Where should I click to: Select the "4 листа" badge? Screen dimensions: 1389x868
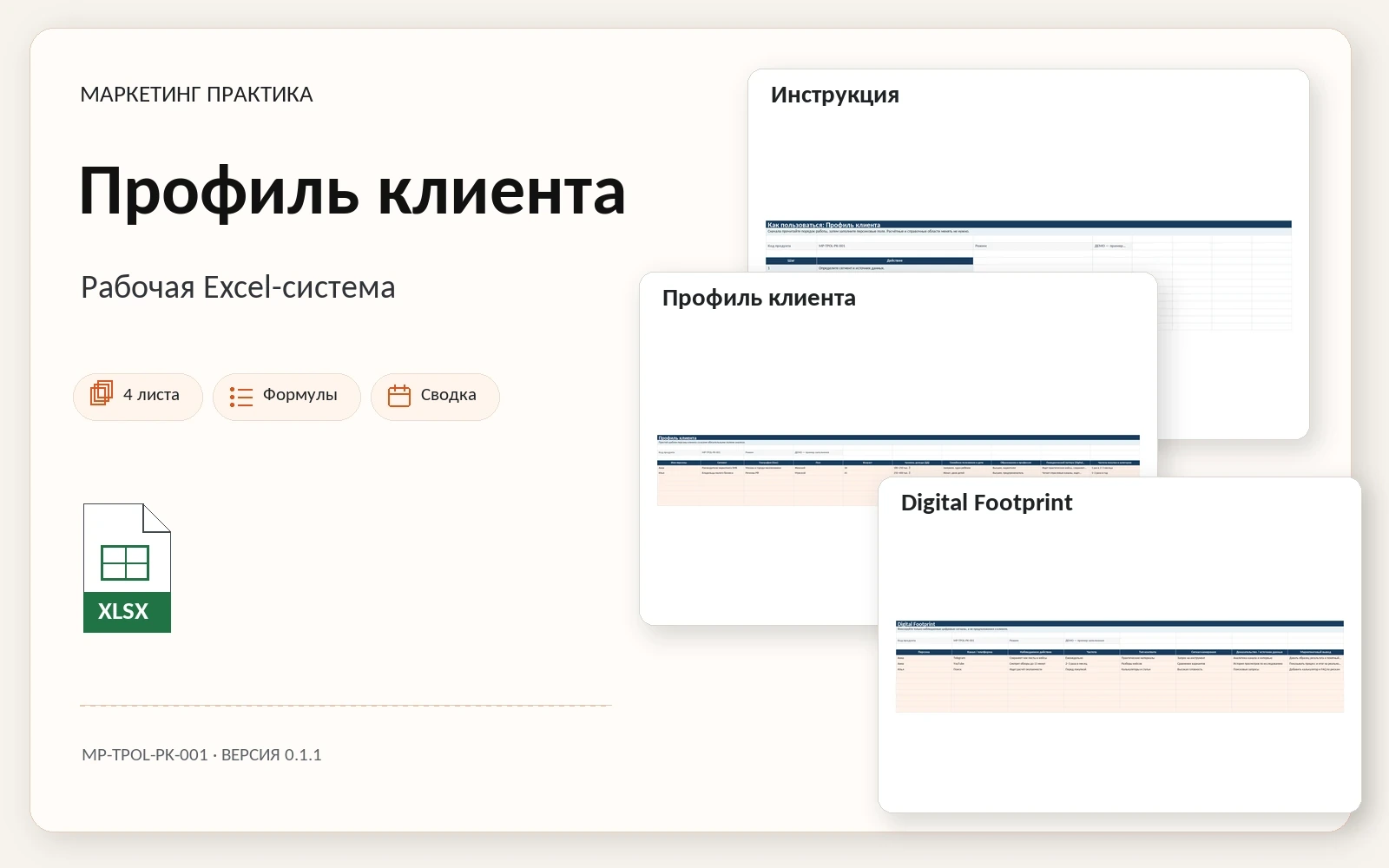(138, 397)
